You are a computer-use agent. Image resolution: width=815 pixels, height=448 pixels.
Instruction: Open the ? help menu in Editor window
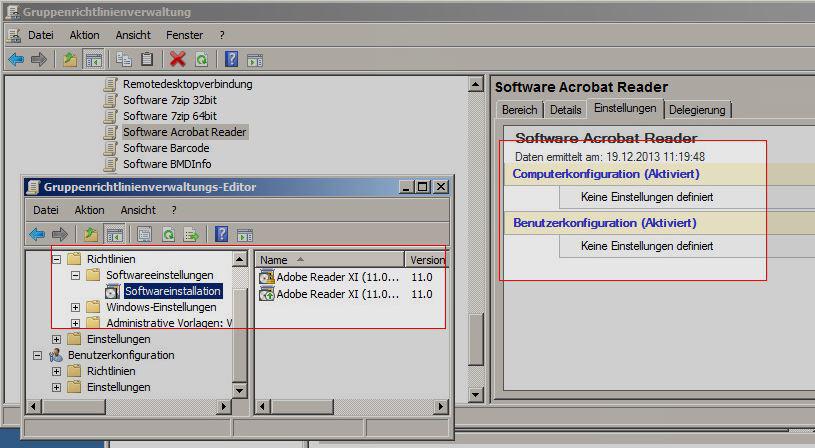coord(174,210)
